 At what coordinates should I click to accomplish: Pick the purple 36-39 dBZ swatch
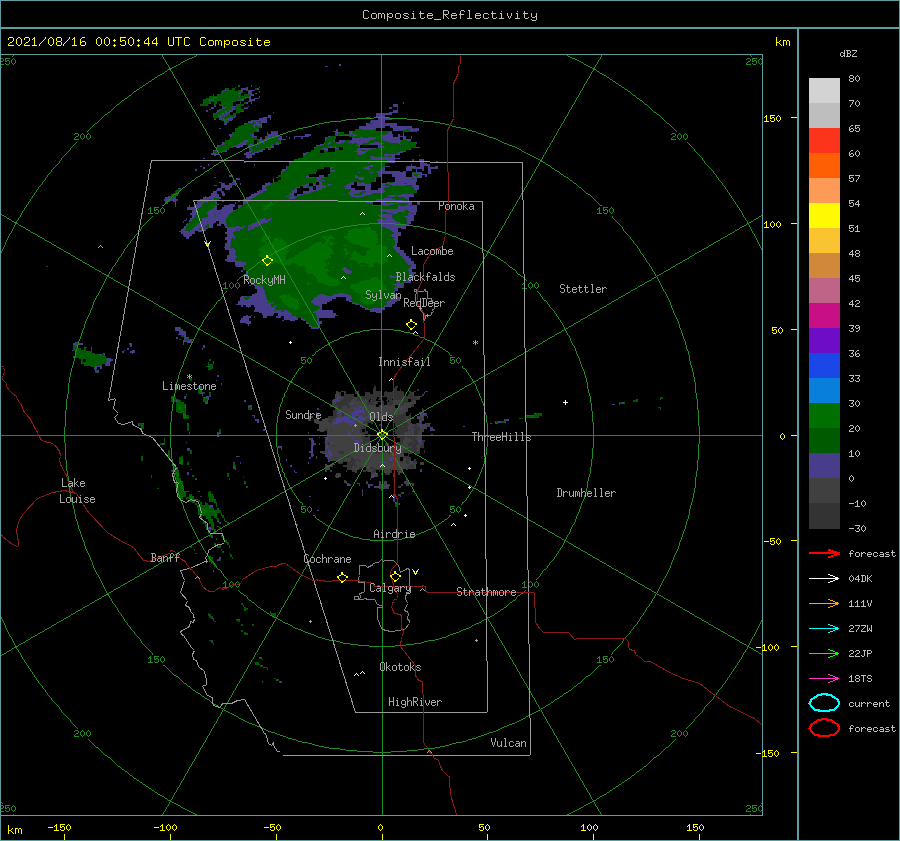(x=824, y=341)
